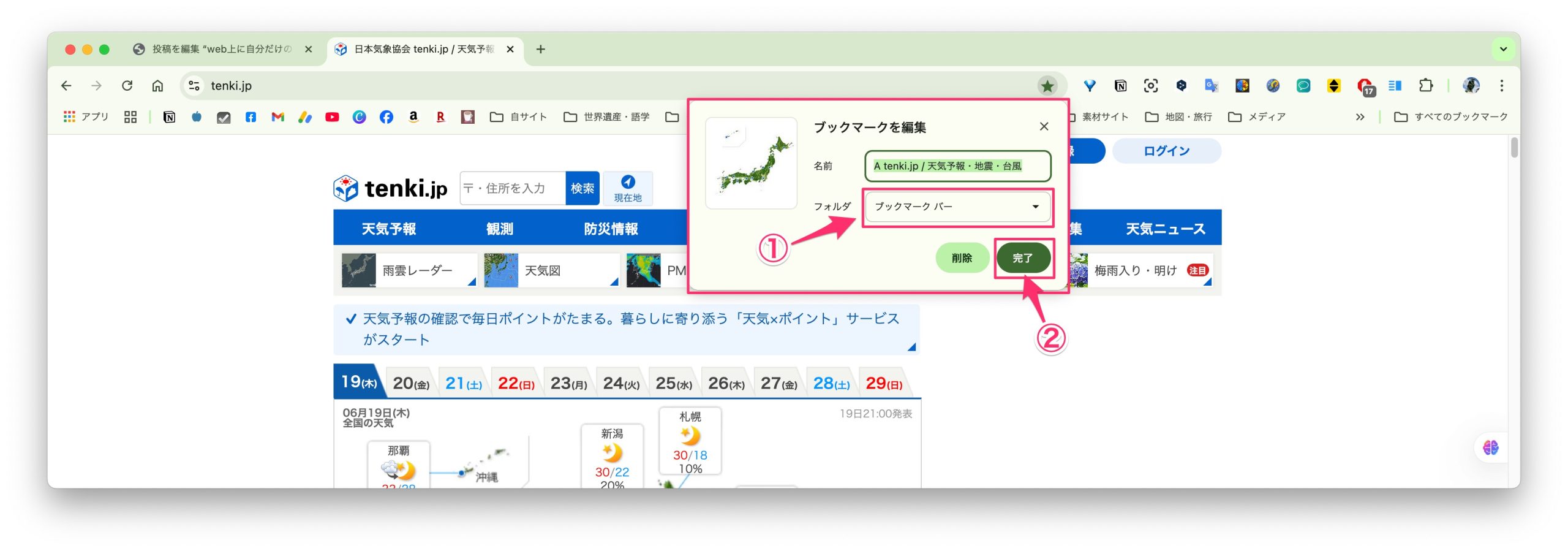The image size is (1568, 551).
Task: Open the Amazon bookmark
Action: pyautogui.click(x=413, y=116)
